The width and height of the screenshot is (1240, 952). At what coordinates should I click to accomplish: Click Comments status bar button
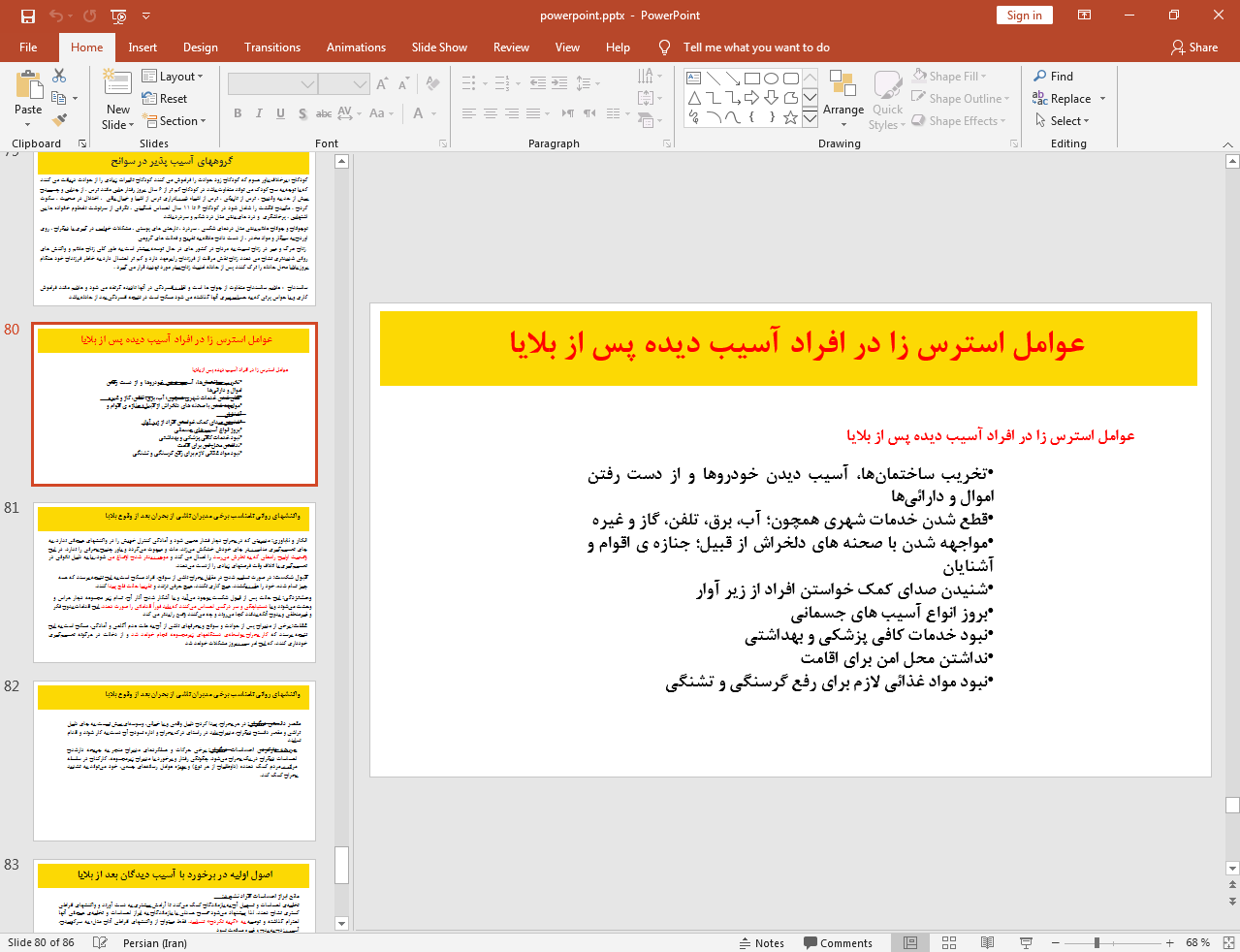839,943
